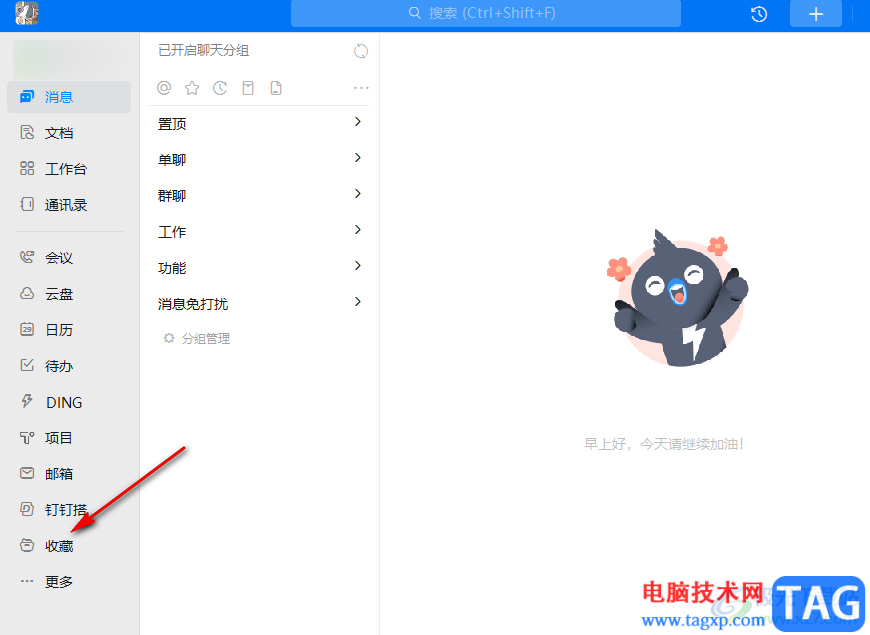The width and height of the screenshot is (870, 635).
Task: Click the 项目 icon
Action: coord(27,438)
